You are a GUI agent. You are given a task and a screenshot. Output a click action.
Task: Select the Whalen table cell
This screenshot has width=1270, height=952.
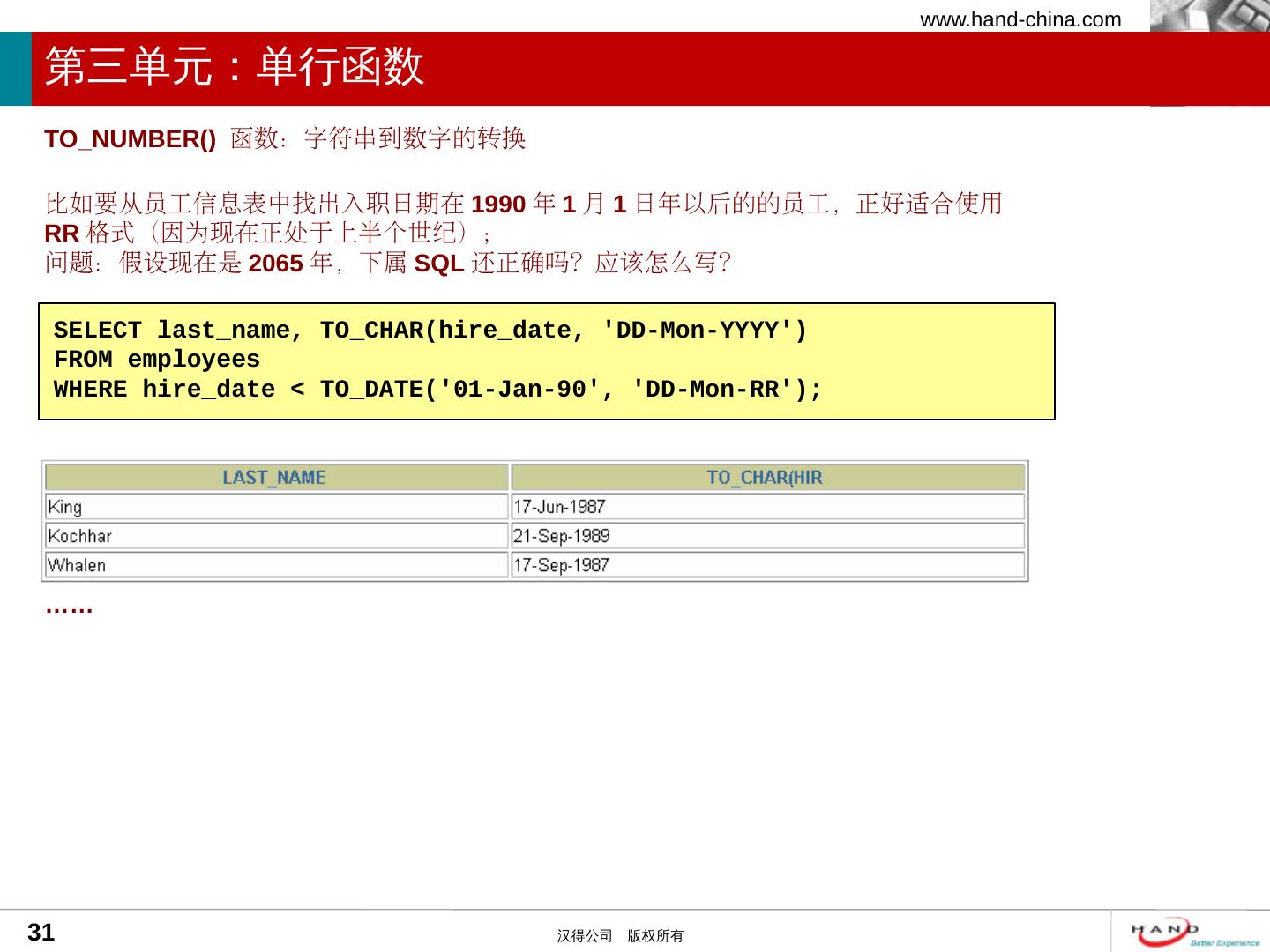276,565
